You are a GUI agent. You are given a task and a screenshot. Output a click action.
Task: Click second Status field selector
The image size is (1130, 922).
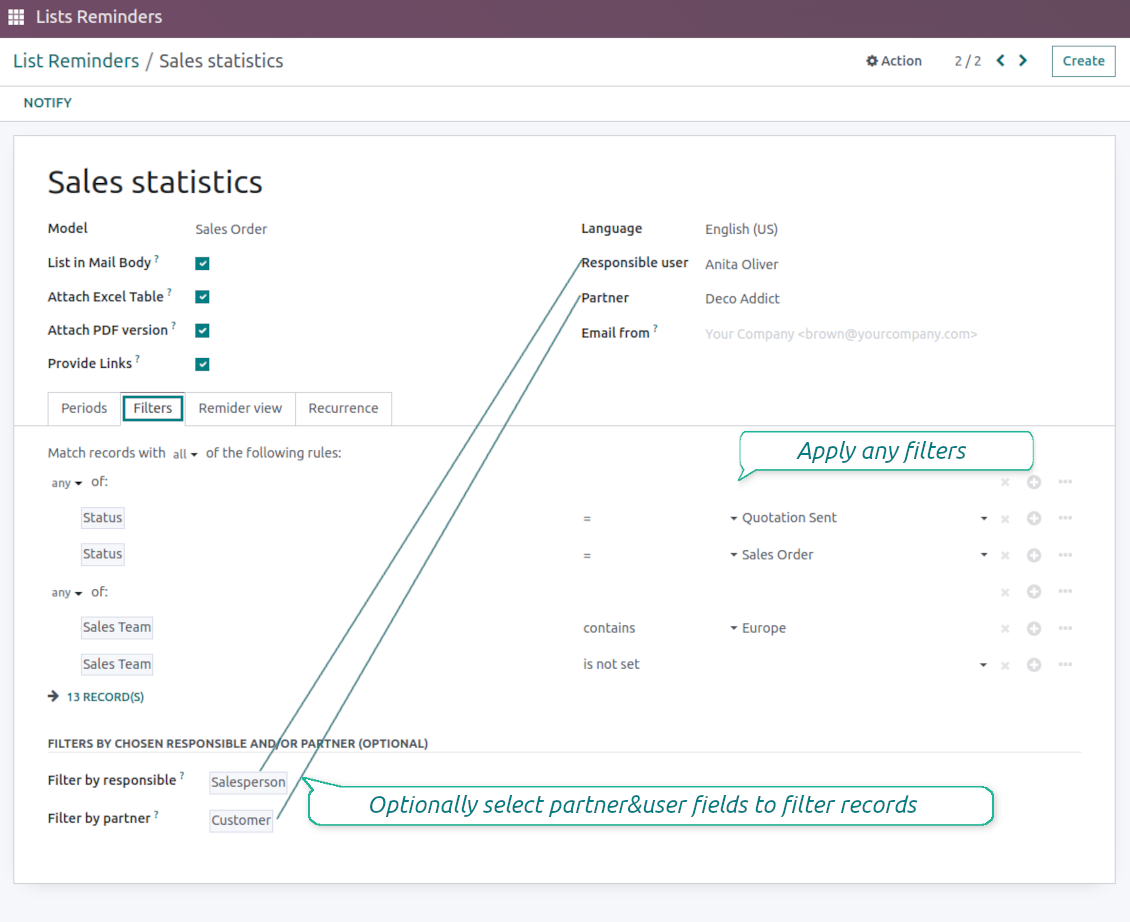(102, 554)
